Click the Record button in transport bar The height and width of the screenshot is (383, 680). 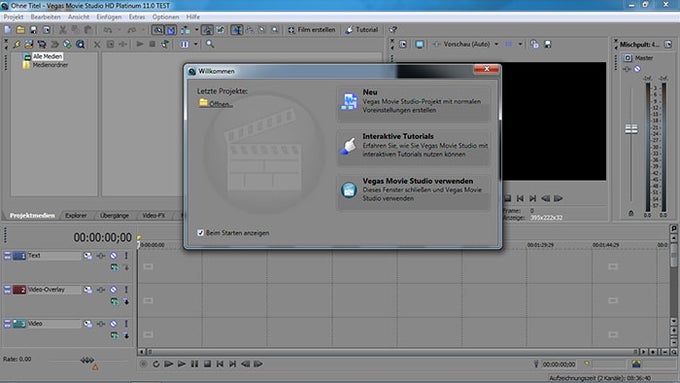click(x=144, y=364)
